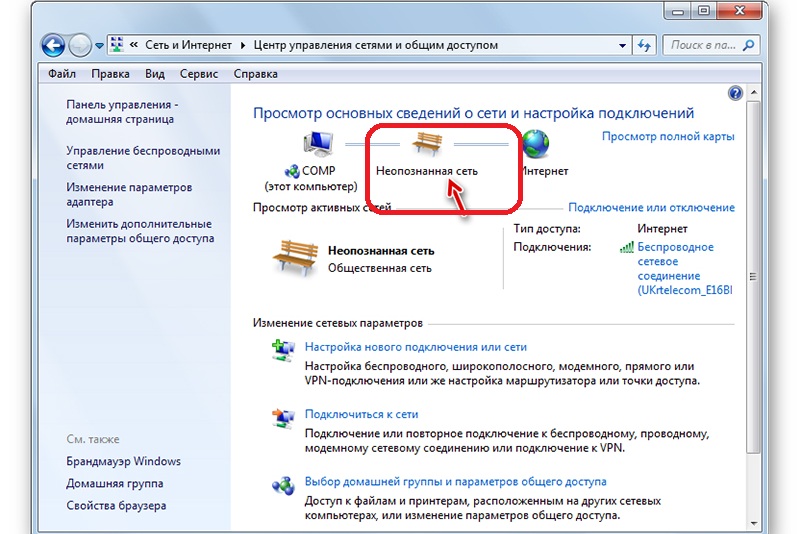The height and width of the screenshot is (534, 800).
Task: Open the Правка menu
Action: point(110,74)
